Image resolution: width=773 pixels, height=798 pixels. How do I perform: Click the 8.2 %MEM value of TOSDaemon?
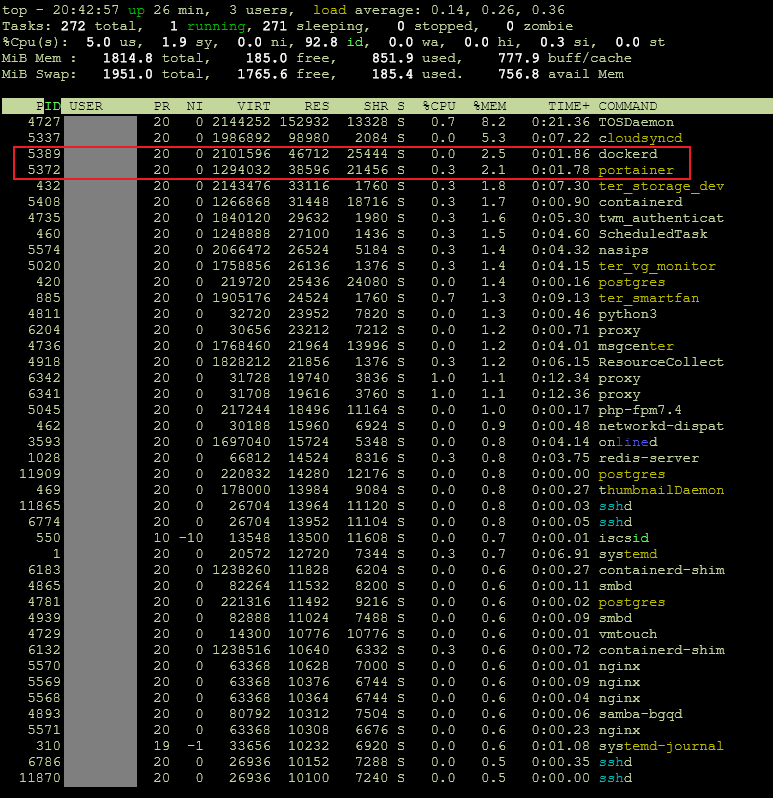coord(493,122)
